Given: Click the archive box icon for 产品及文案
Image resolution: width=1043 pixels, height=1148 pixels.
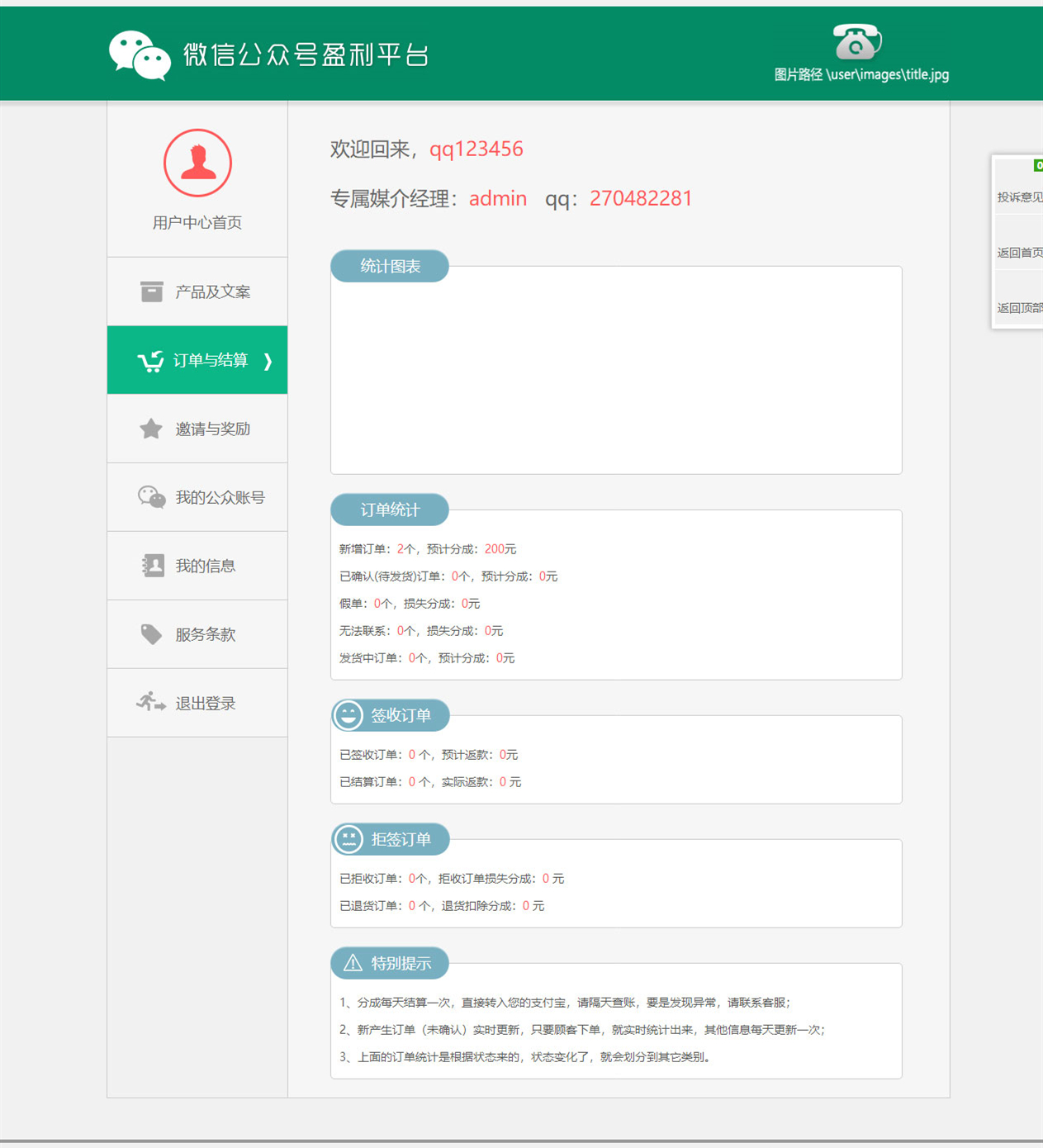Looking at the screenshot, I should [151, 292].
